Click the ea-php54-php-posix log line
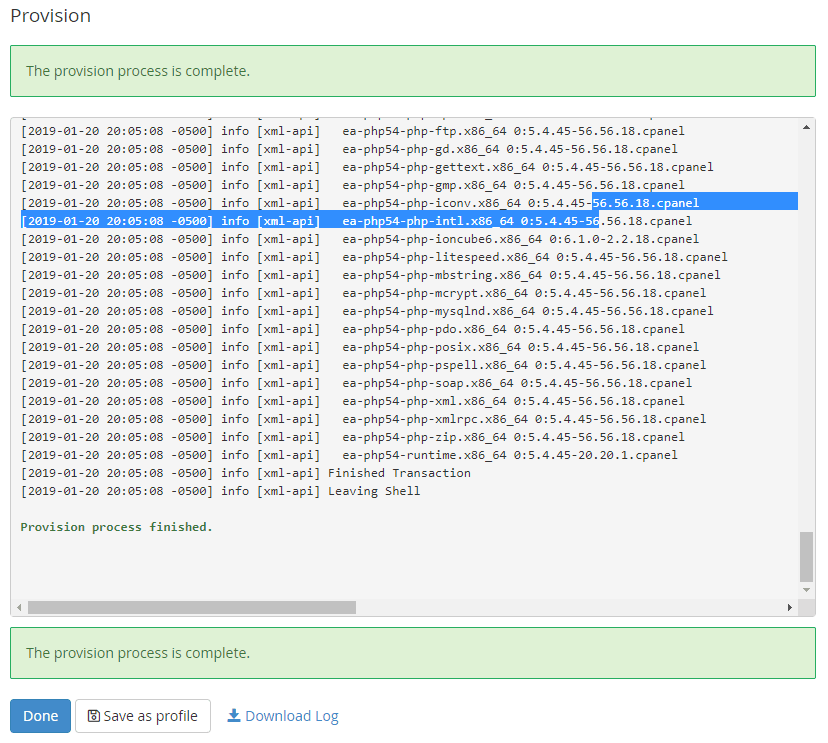The image size is (828, 743). tap(360, 347)
